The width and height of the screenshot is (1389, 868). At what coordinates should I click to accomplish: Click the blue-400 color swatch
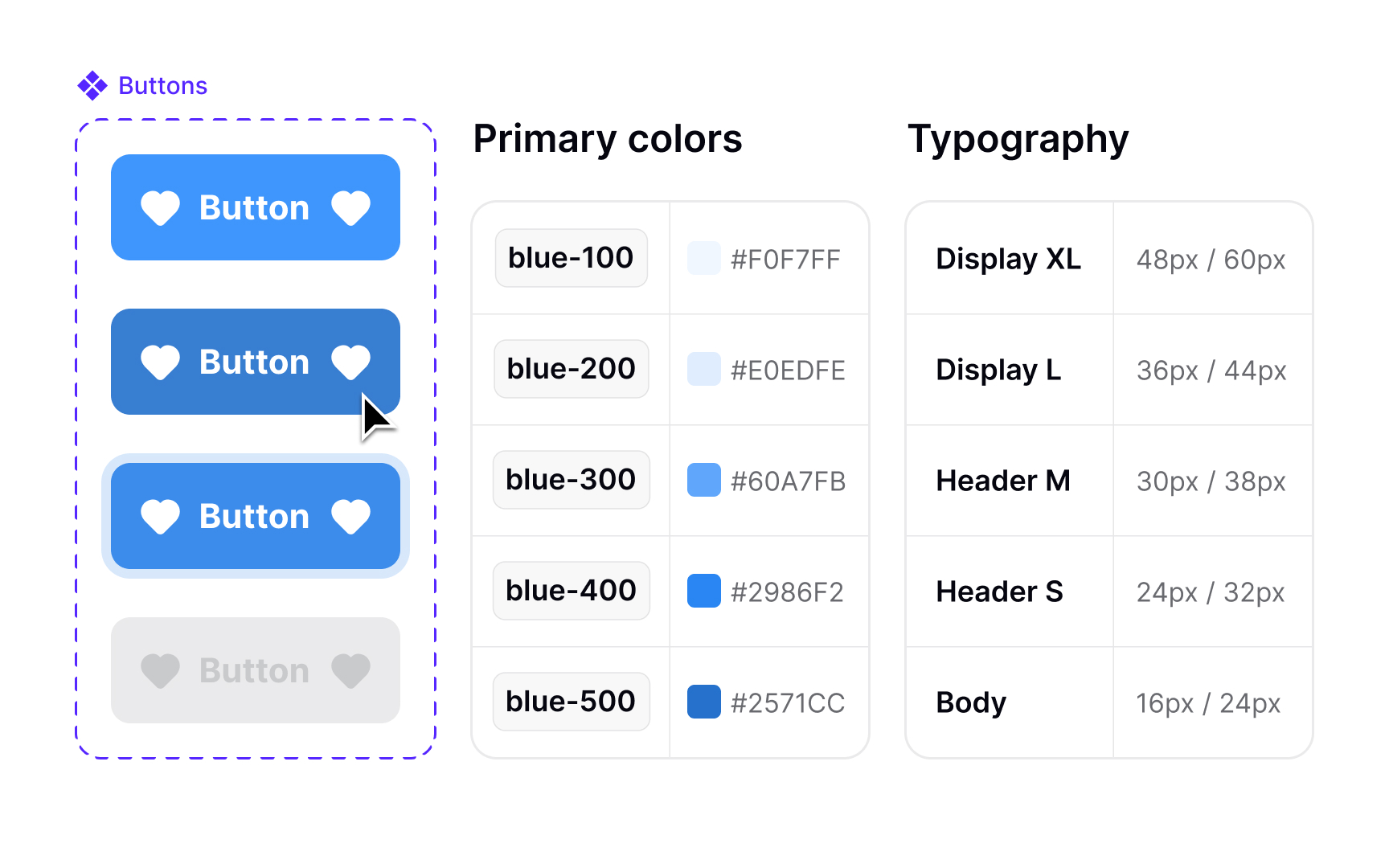click(x=703, y=591)
